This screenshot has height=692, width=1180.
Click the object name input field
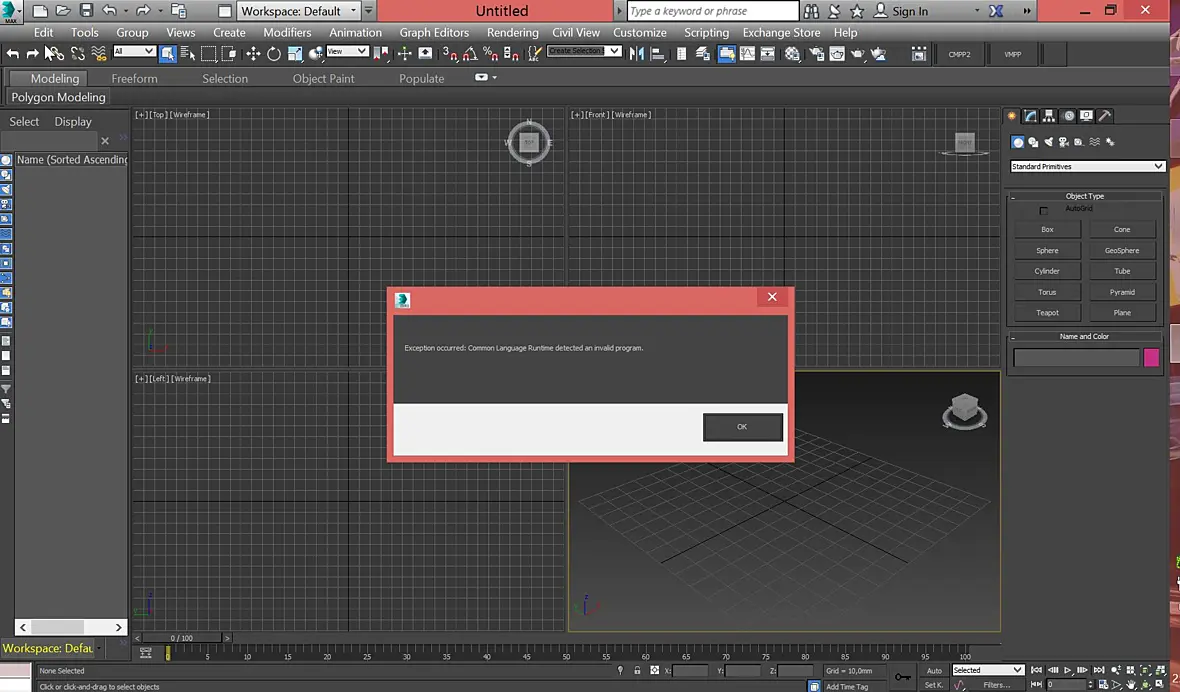1076,357
